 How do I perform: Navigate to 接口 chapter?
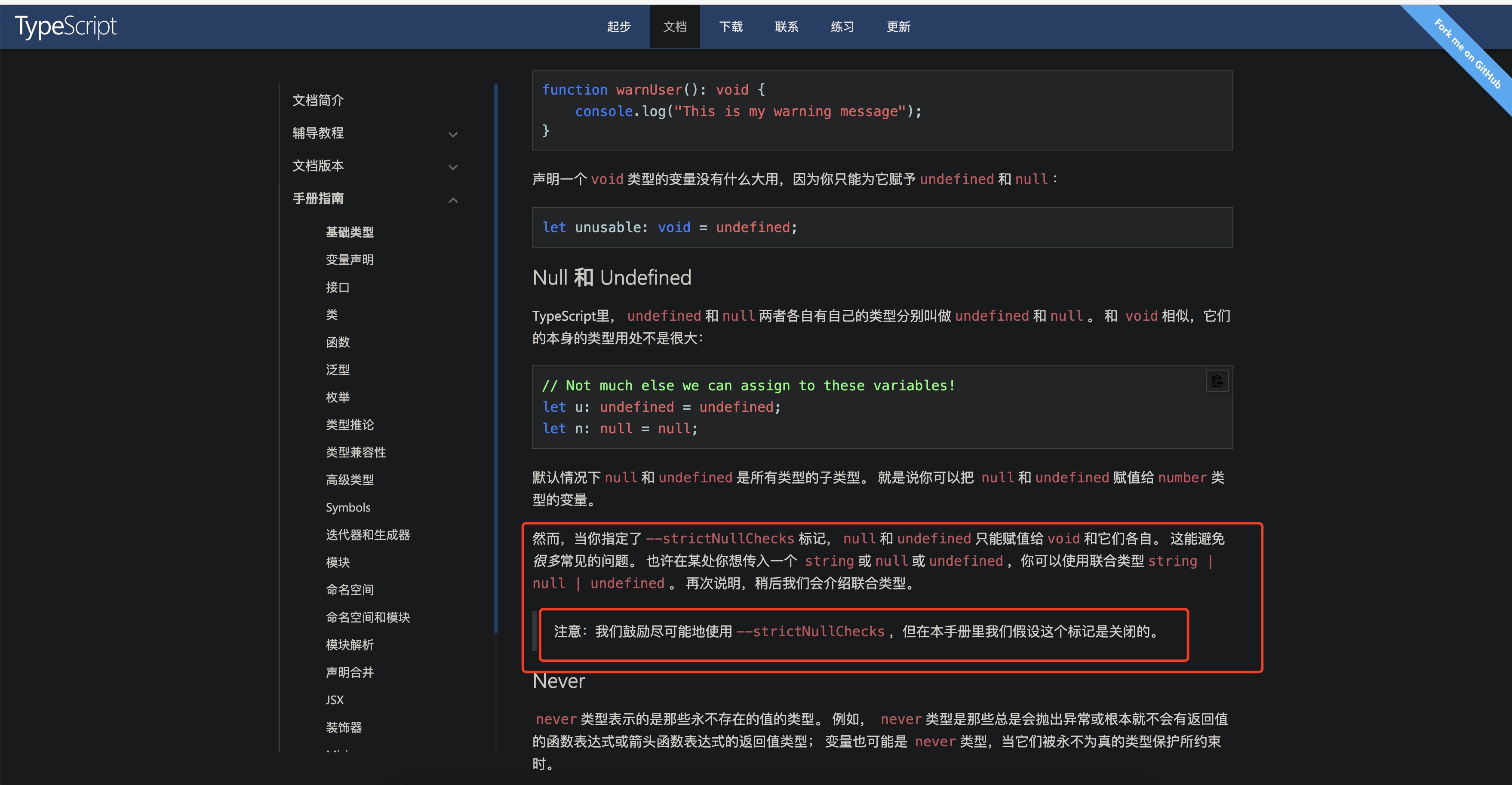[338, 287]
